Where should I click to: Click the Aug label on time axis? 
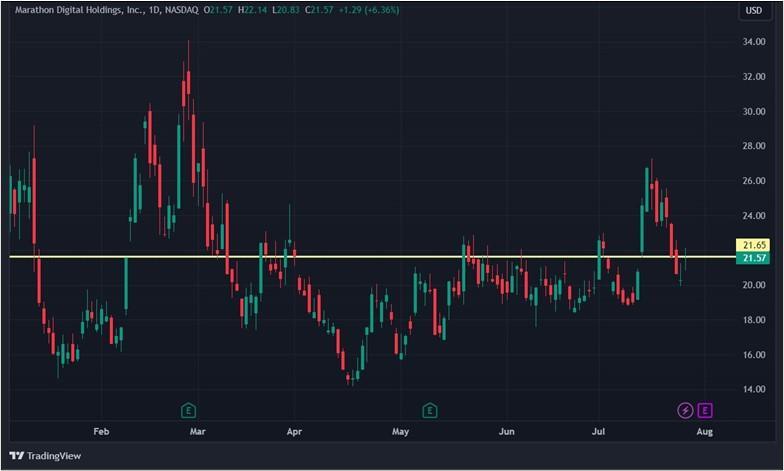pyautogui.click(x=704, y=431)
